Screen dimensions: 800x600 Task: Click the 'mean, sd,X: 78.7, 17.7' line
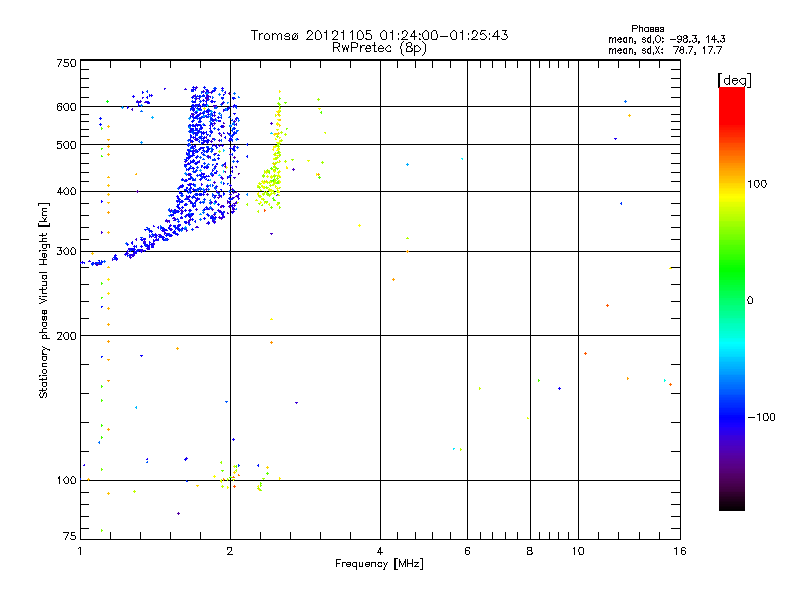665,50
